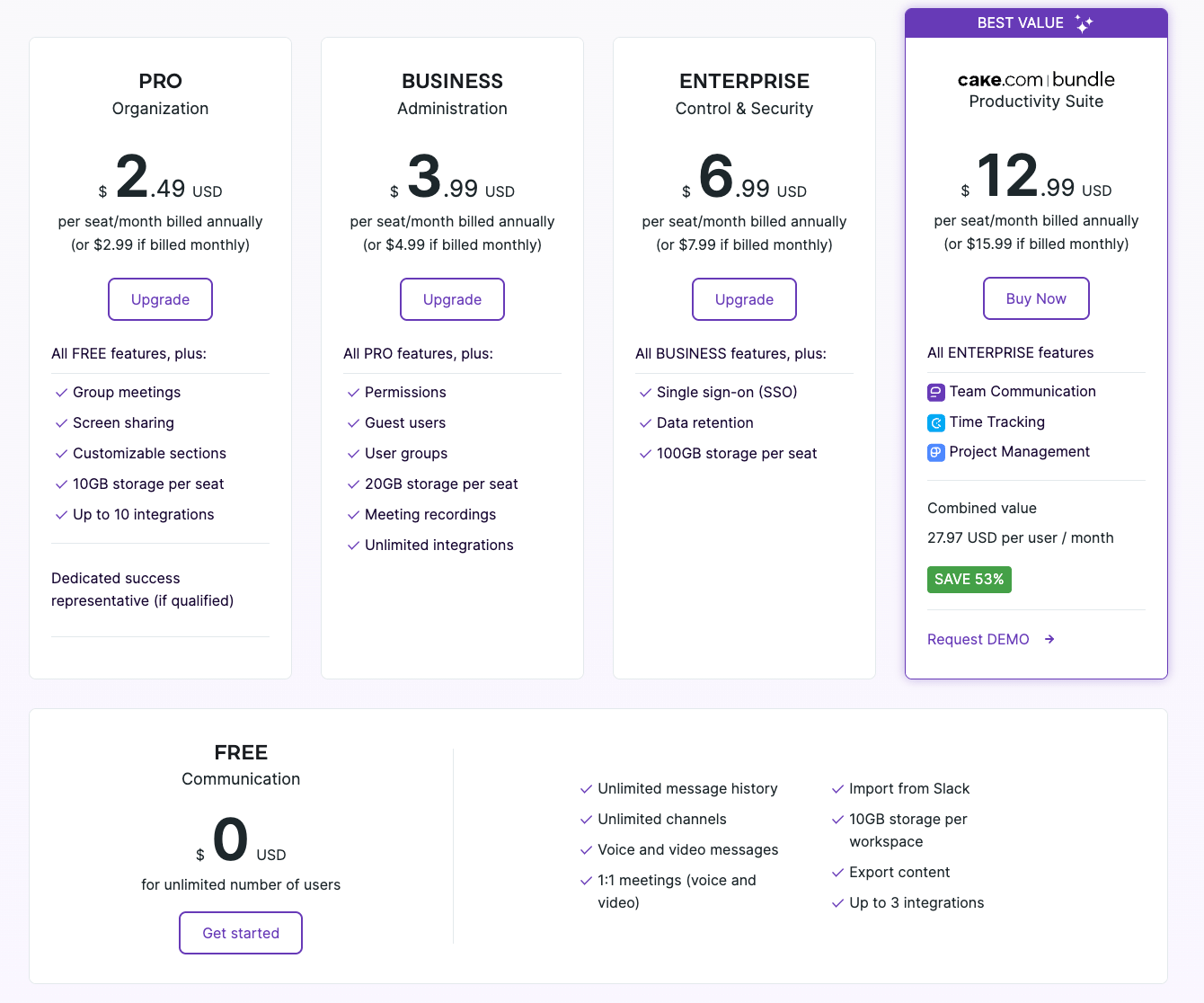
Task: Click 'User groups' feature text
Action: pos(406,454)
